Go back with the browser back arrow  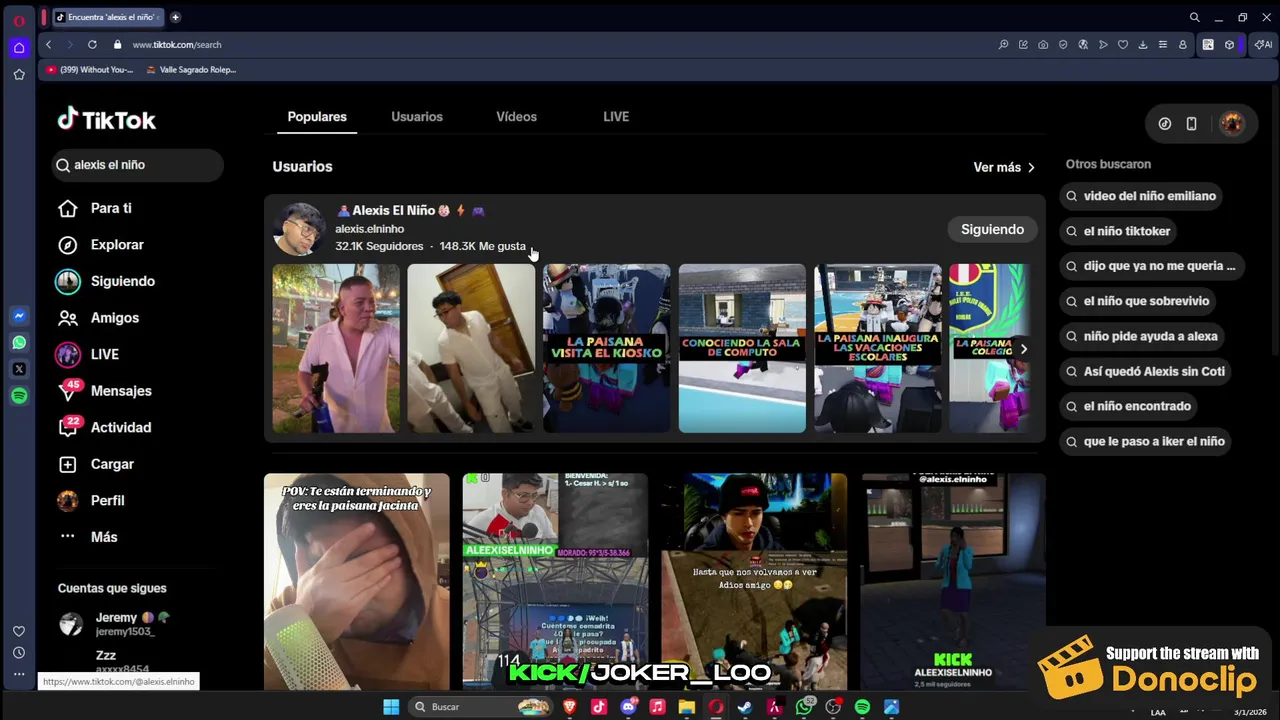click(48, 44)
